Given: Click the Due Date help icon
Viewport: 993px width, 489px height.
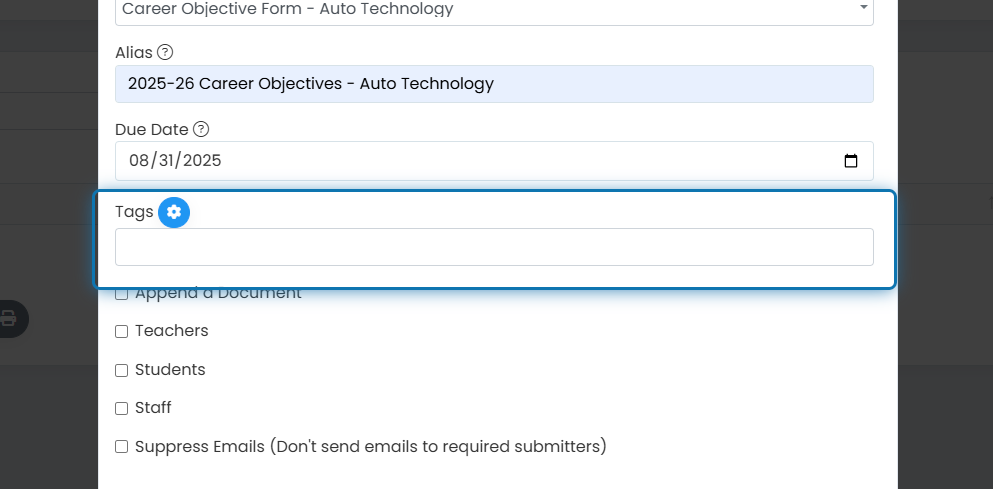Looking at the screenshot, I should 201,129.
